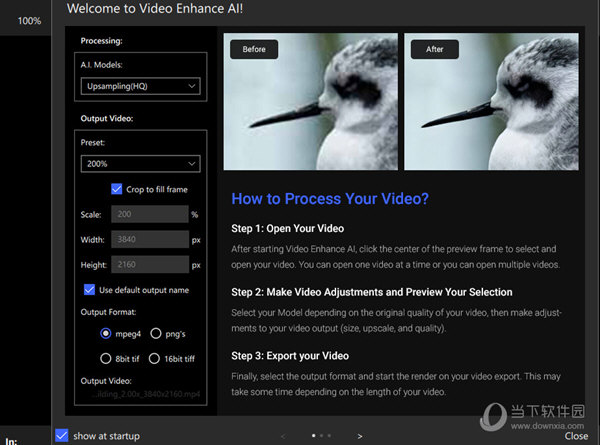
Task: Close the welcome dialog
Action: [x=576, y=436]
